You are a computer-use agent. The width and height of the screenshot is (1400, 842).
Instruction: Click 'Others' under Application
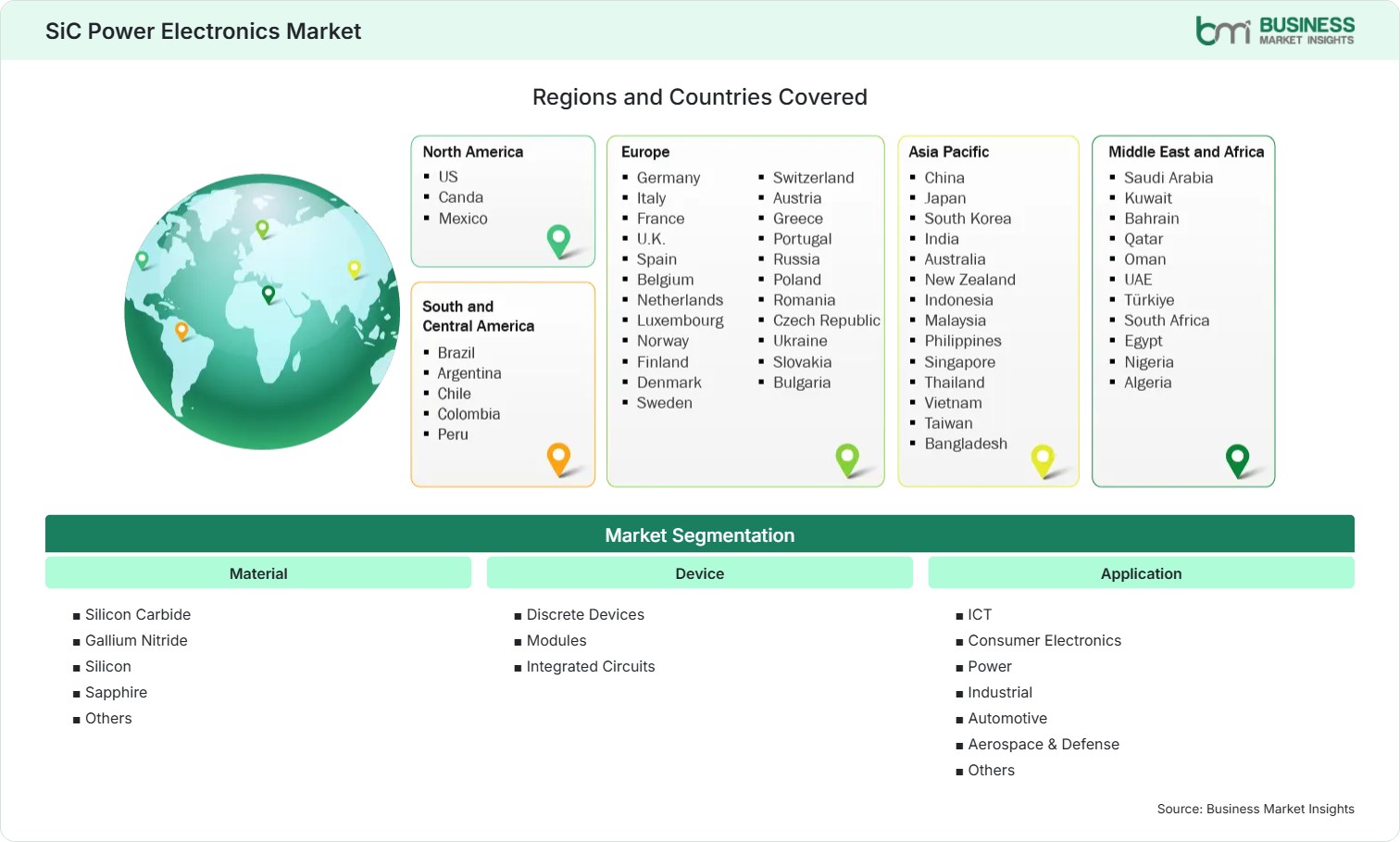coord(992,770)
